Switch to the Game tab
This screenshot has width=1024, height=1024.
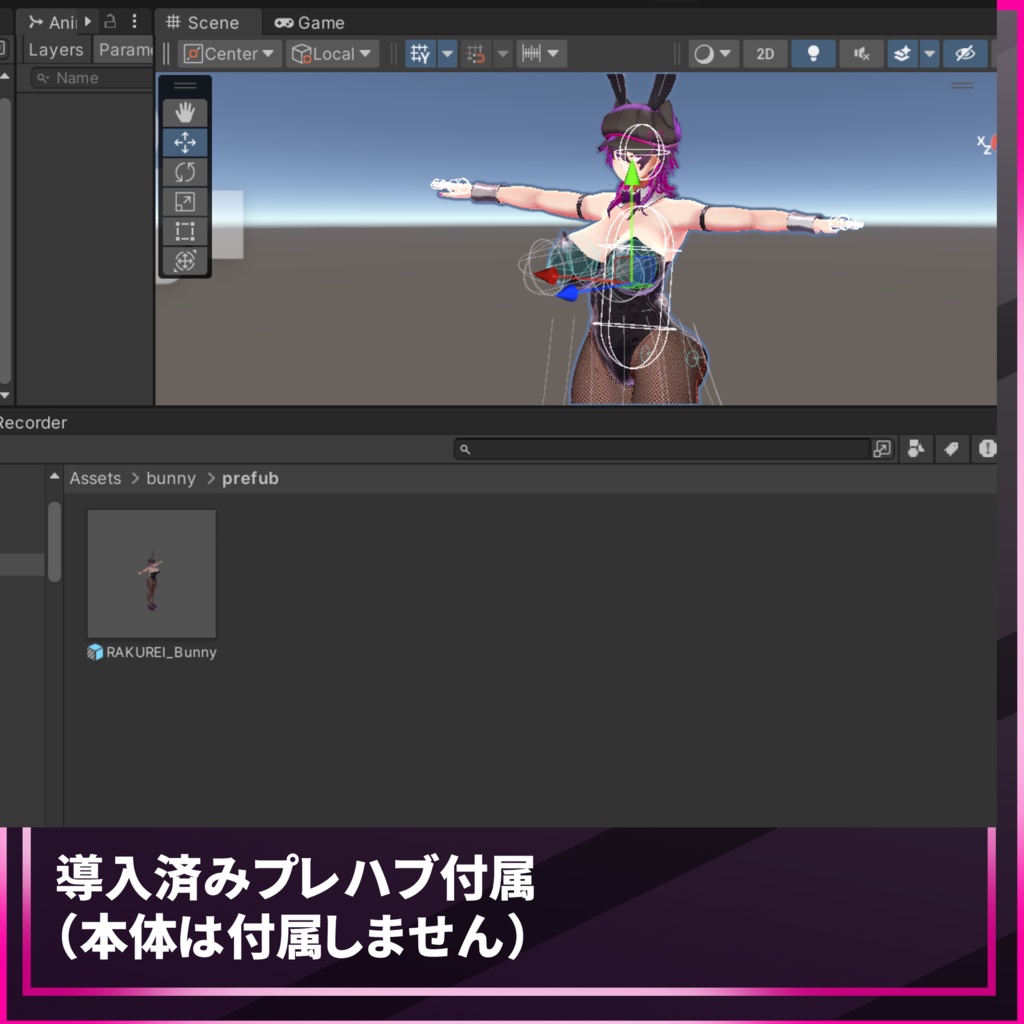tap(308, 22)
